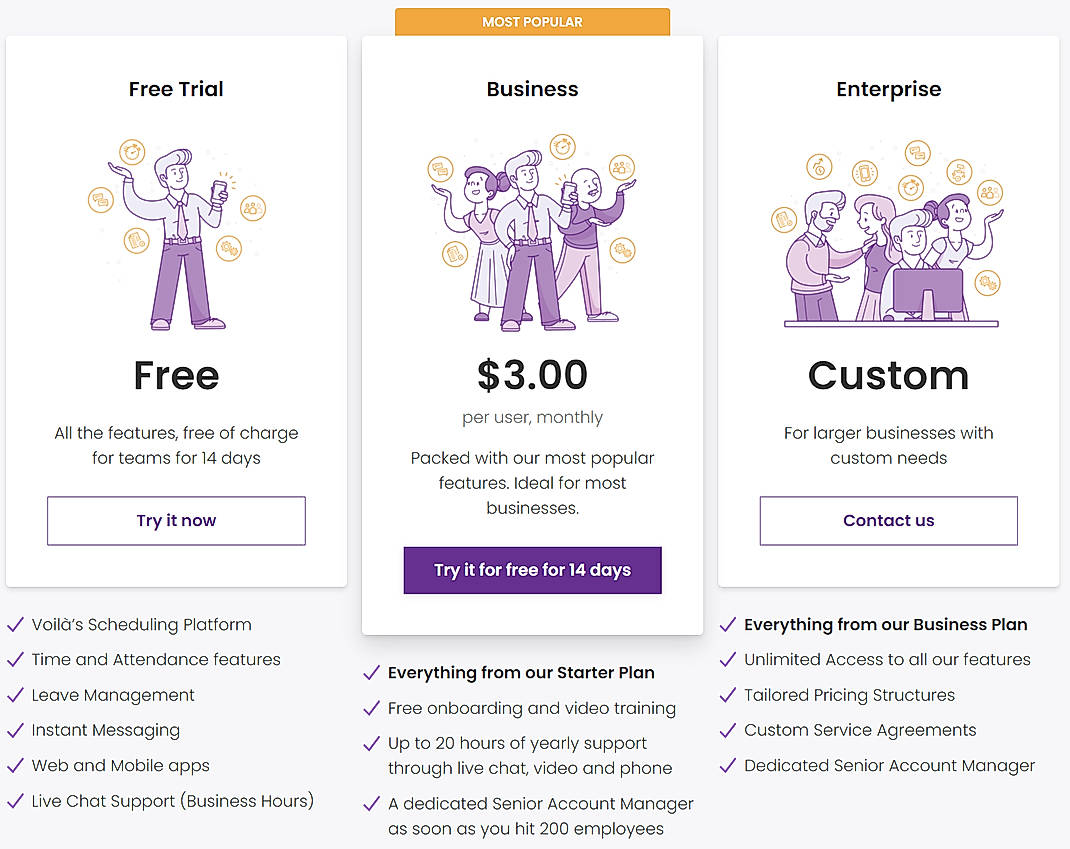This screenshot has width=1070, height=849.
Task: Click the chat bubble icon in the Business illustration
Action: (440, 169)
